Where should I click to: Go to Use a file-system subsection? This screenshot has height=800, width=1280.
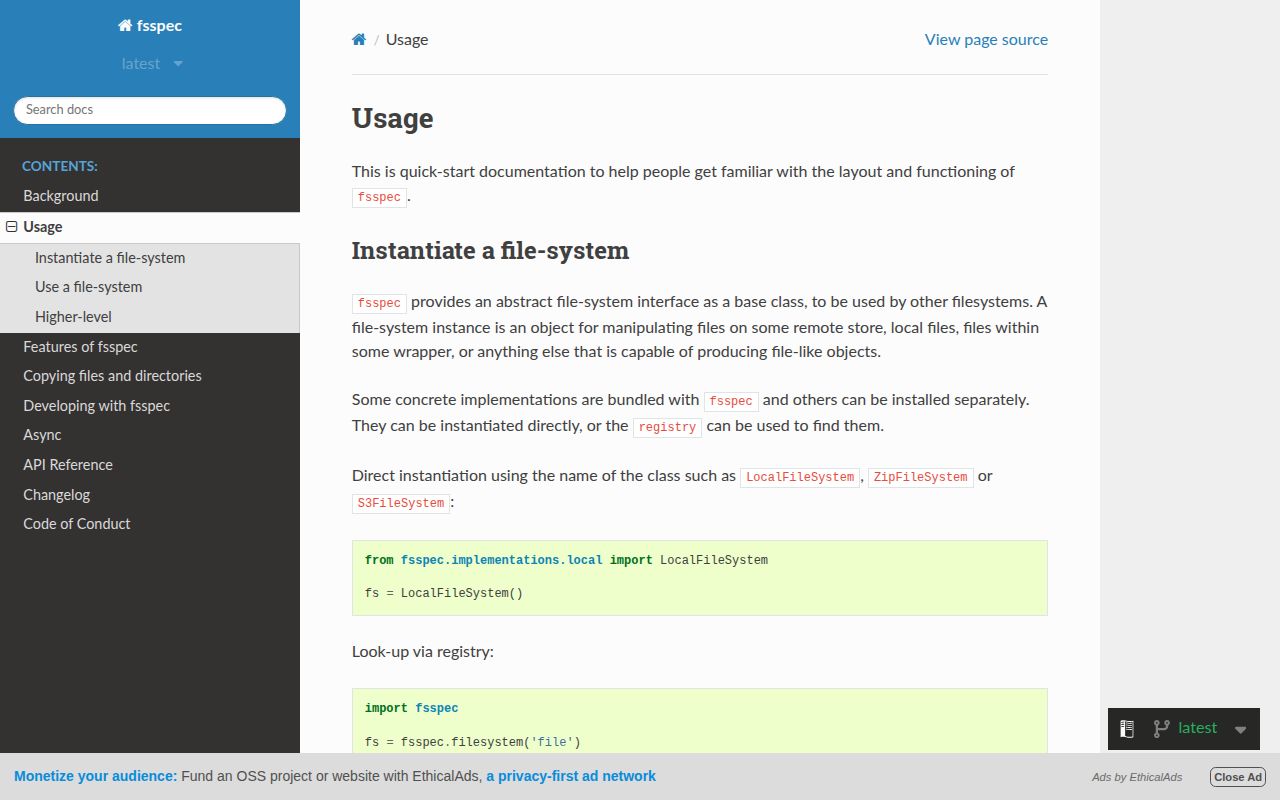150,287
